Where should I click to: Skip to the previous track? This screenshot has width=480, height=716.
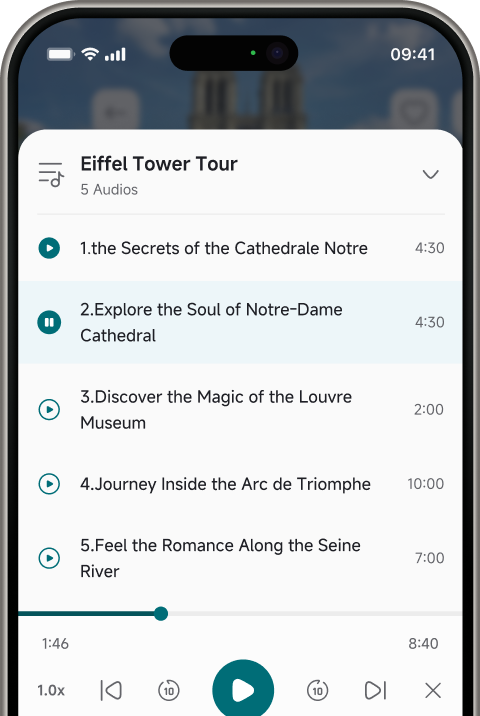point(111,690)
